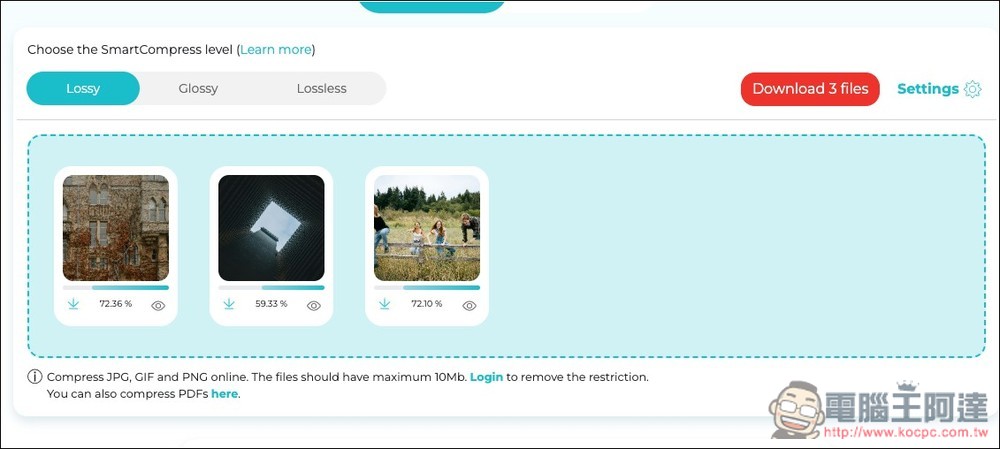
Task: Download the dark skylight image
Action: pos(229,305)
